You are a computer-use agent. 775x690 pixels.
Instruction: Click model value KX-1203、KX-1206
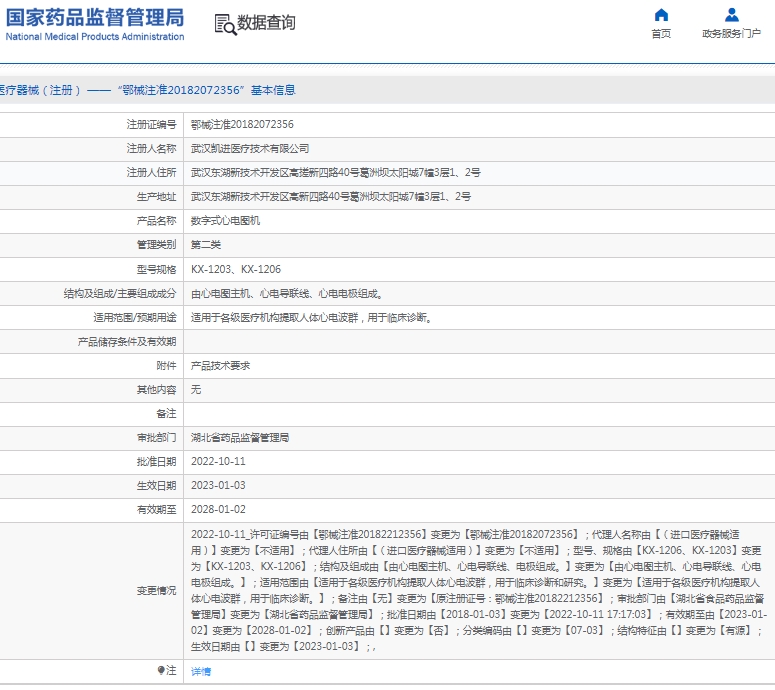(236, 269)
